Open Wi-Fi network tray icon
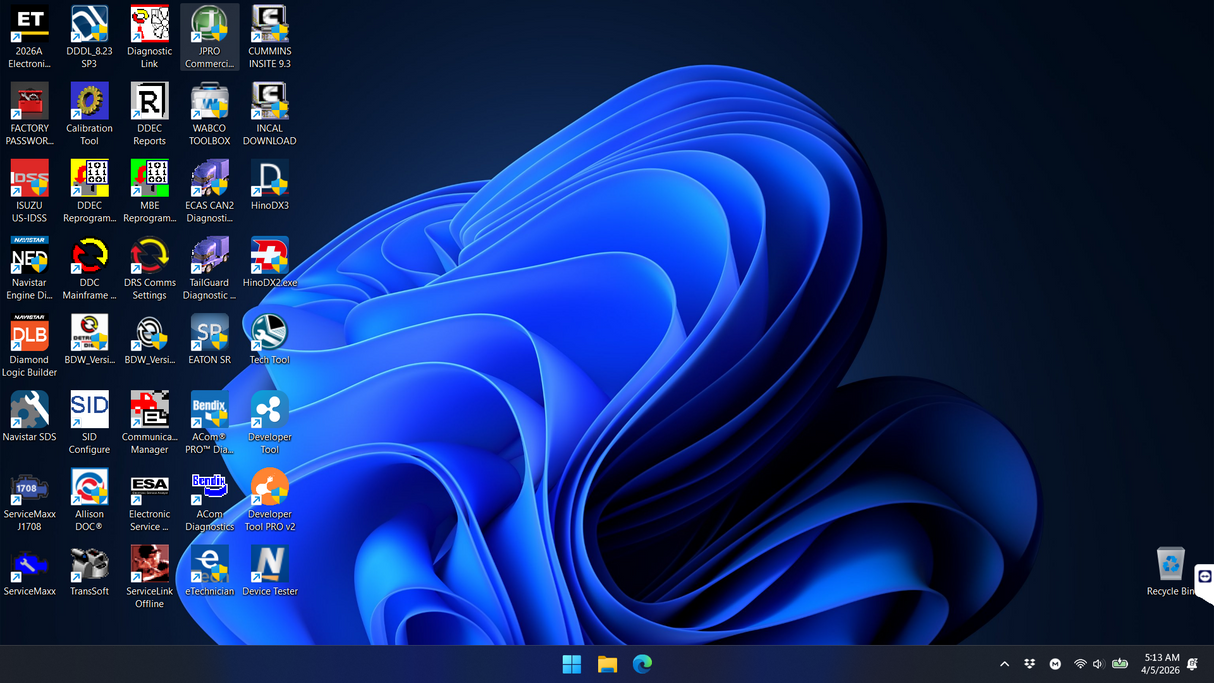The image size is (1214, 683). (1080, 664)
